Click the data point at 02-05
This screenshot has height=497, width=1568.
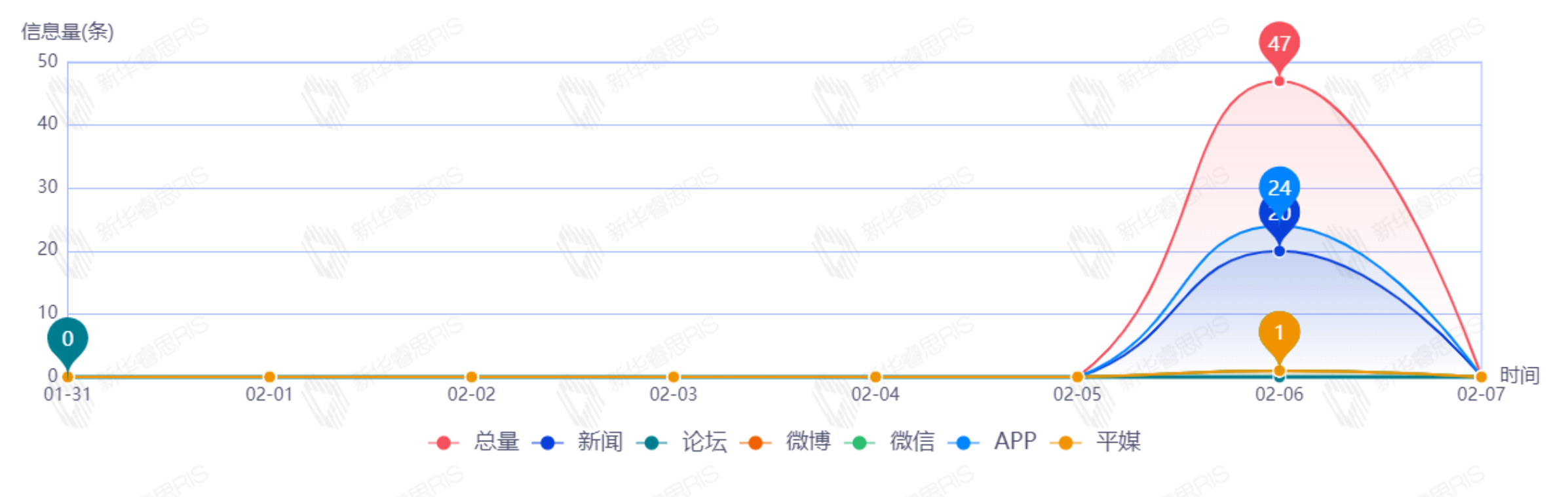click(x=1077, y=377)
